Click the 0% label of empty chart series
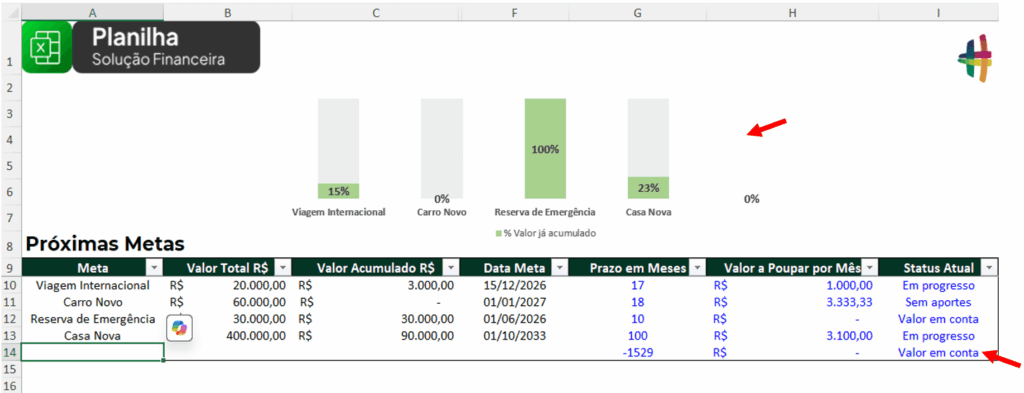This screenshot has width=1024, height=393. pyautogui.click(x=752, y=199)
